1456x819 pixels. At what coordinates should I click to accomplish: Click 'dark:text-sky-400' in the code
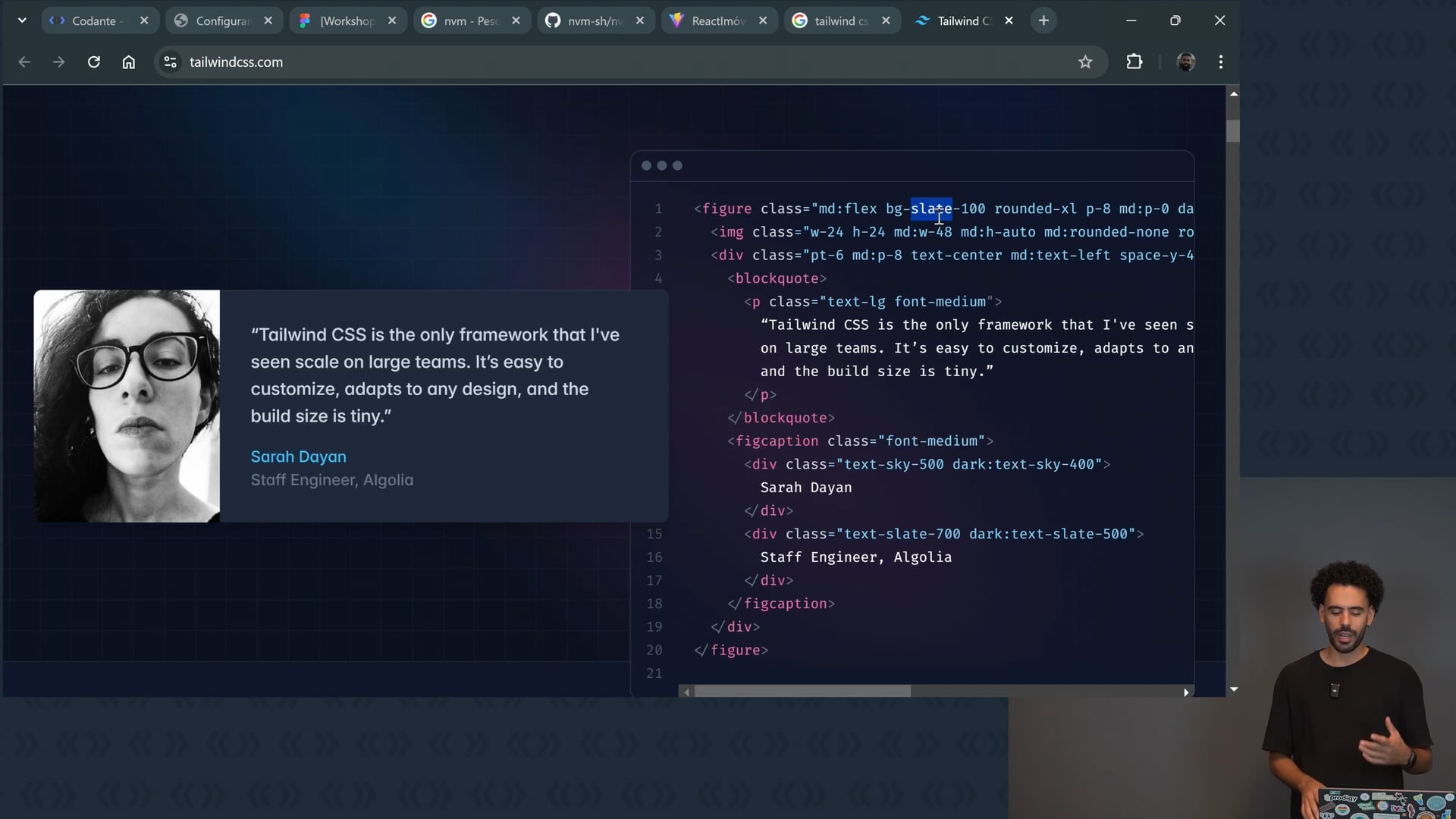[1023, 464]
